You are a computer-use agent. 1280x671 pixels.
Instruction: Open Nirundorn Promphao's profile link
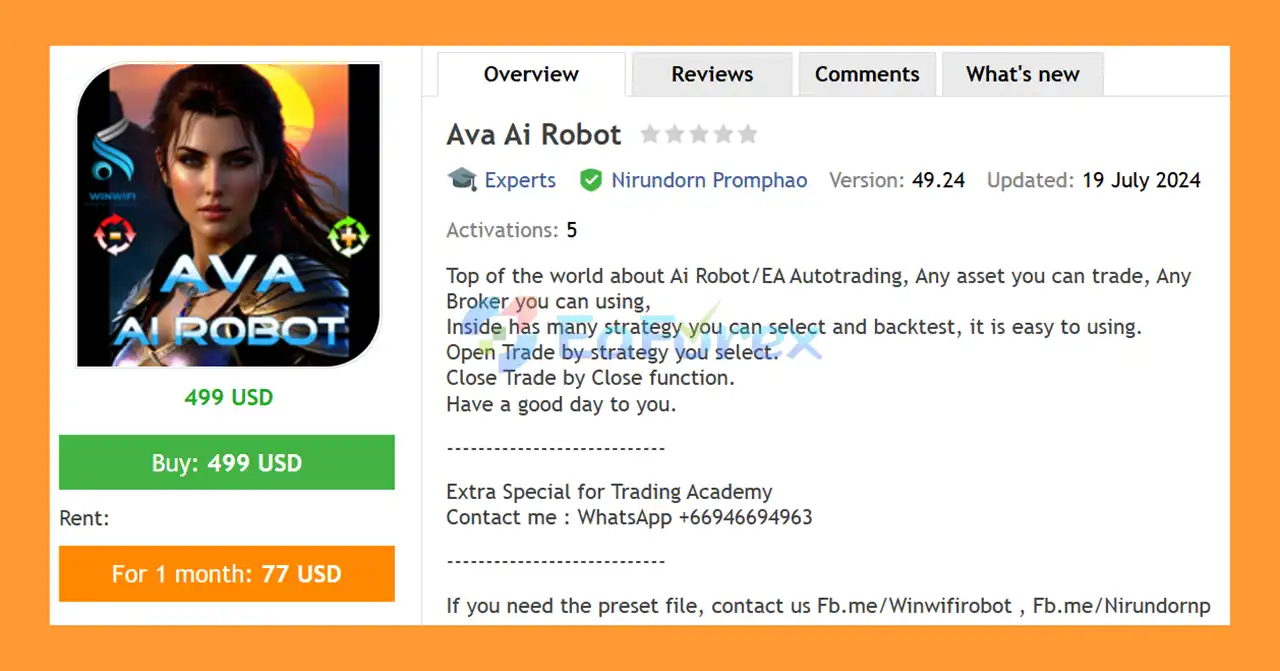[710, 180]
